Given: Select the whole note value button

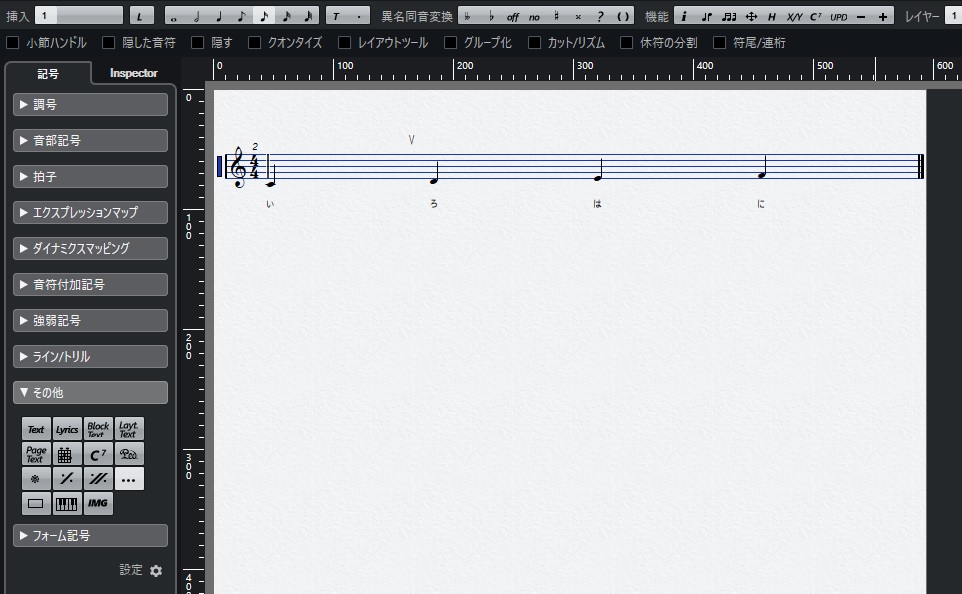Looking at the screenshot, I should pos(175,17).
